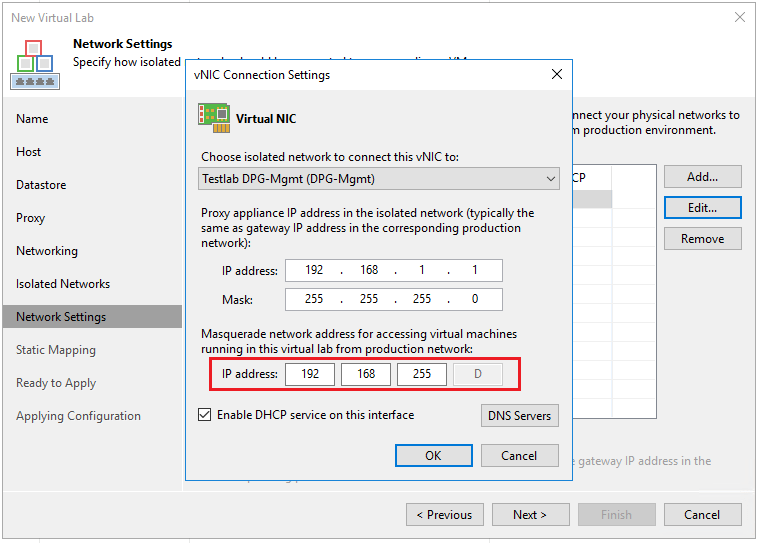Open the Datastore wizard step
The image size is (760, 543).
pos(41,185)
